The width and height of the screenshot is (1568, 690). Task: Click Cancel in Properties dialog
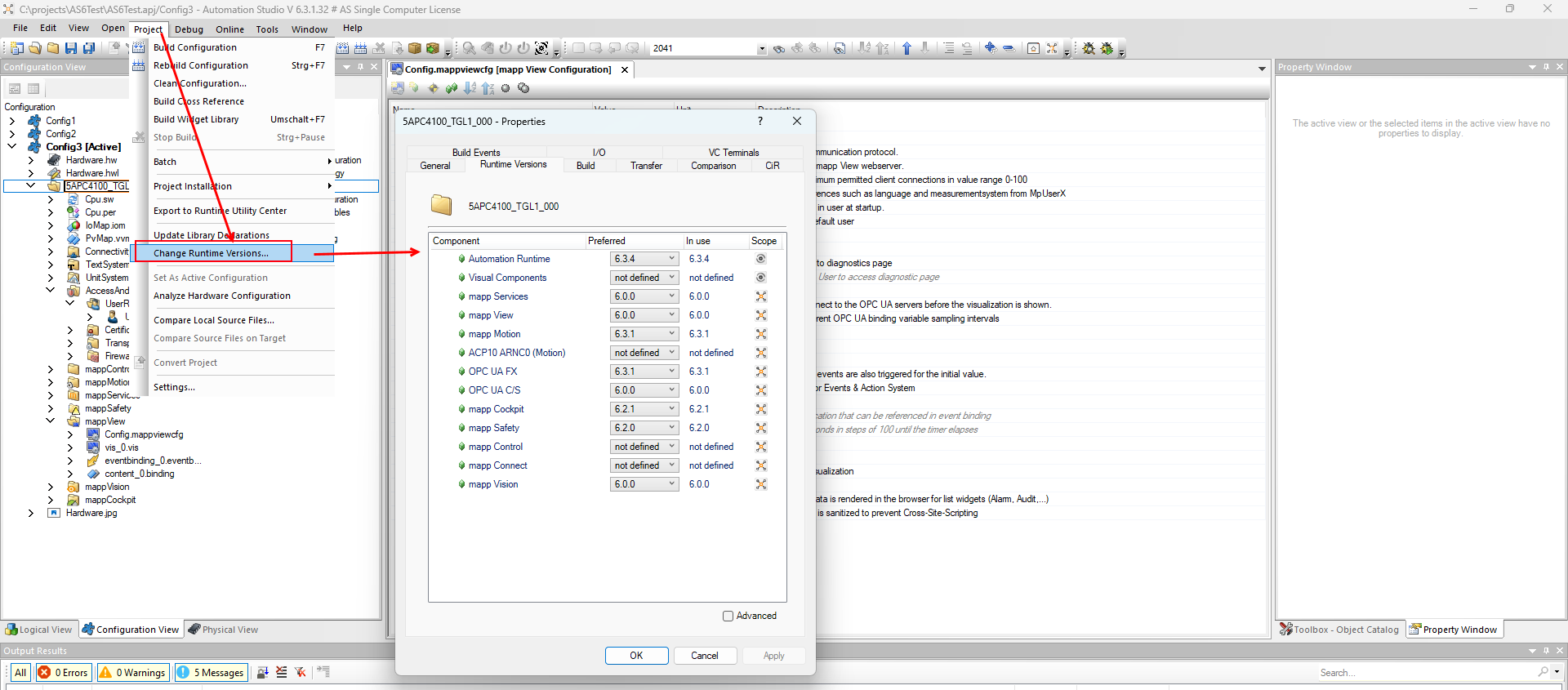[x=705, y=656]
